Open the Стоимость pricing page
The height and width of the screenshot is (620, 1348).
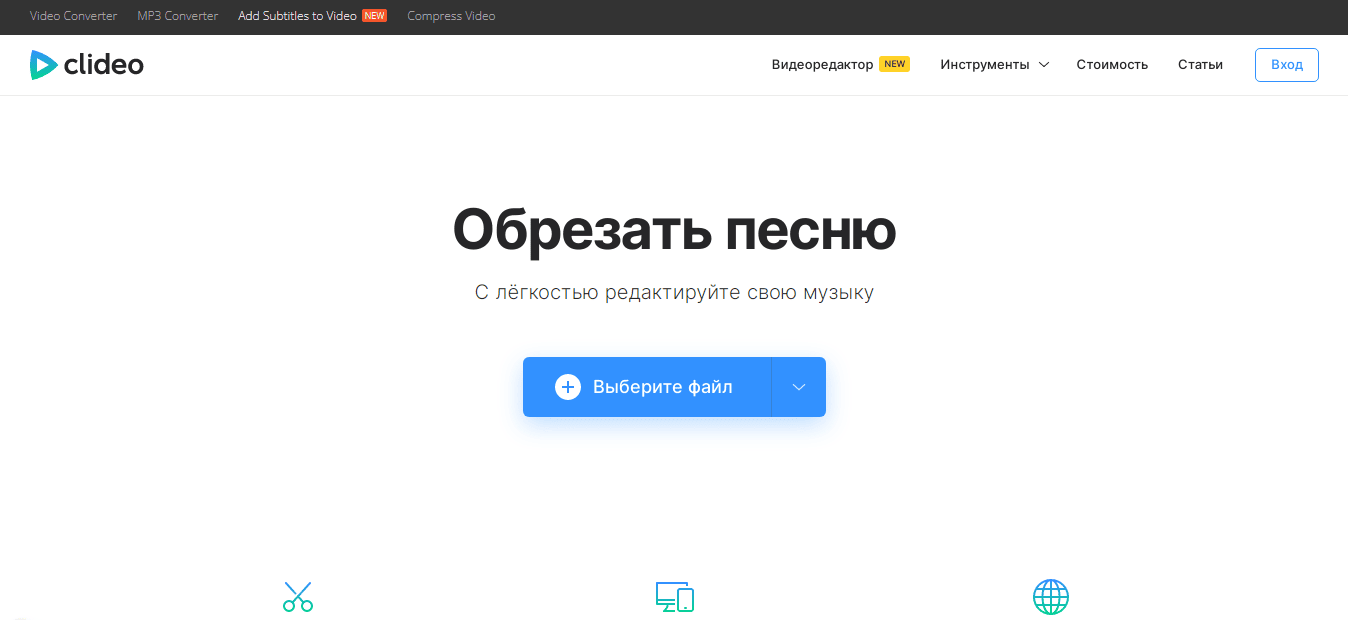[1112, 64]
